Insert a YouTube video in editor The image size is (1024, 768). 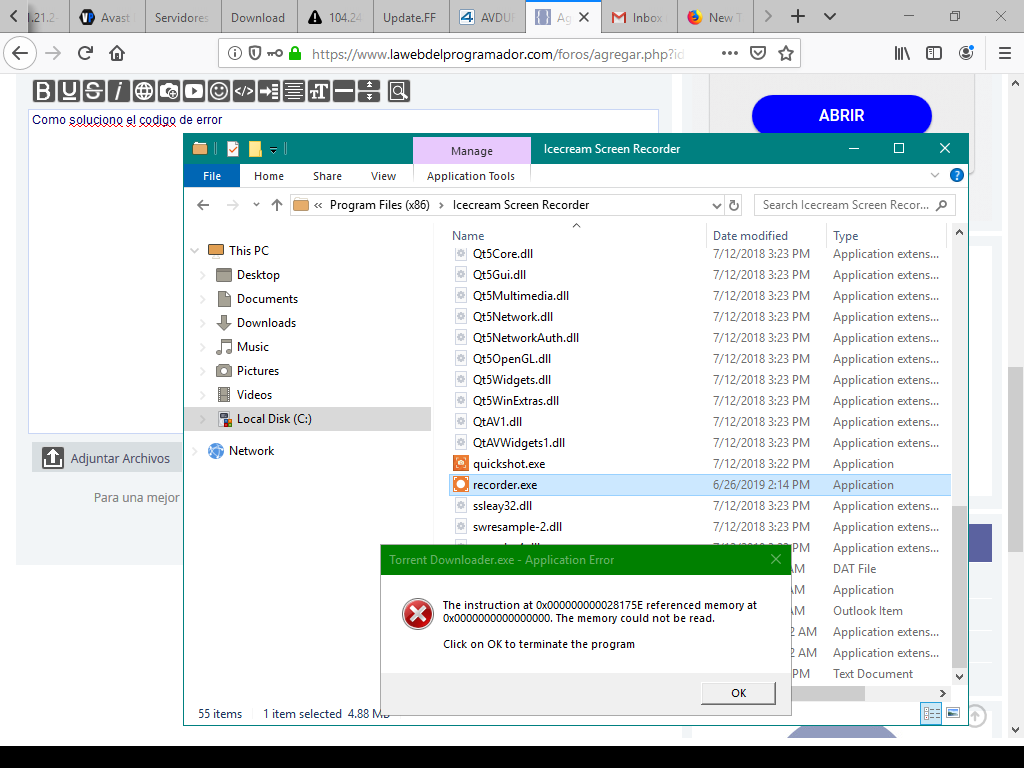[193, 91]
